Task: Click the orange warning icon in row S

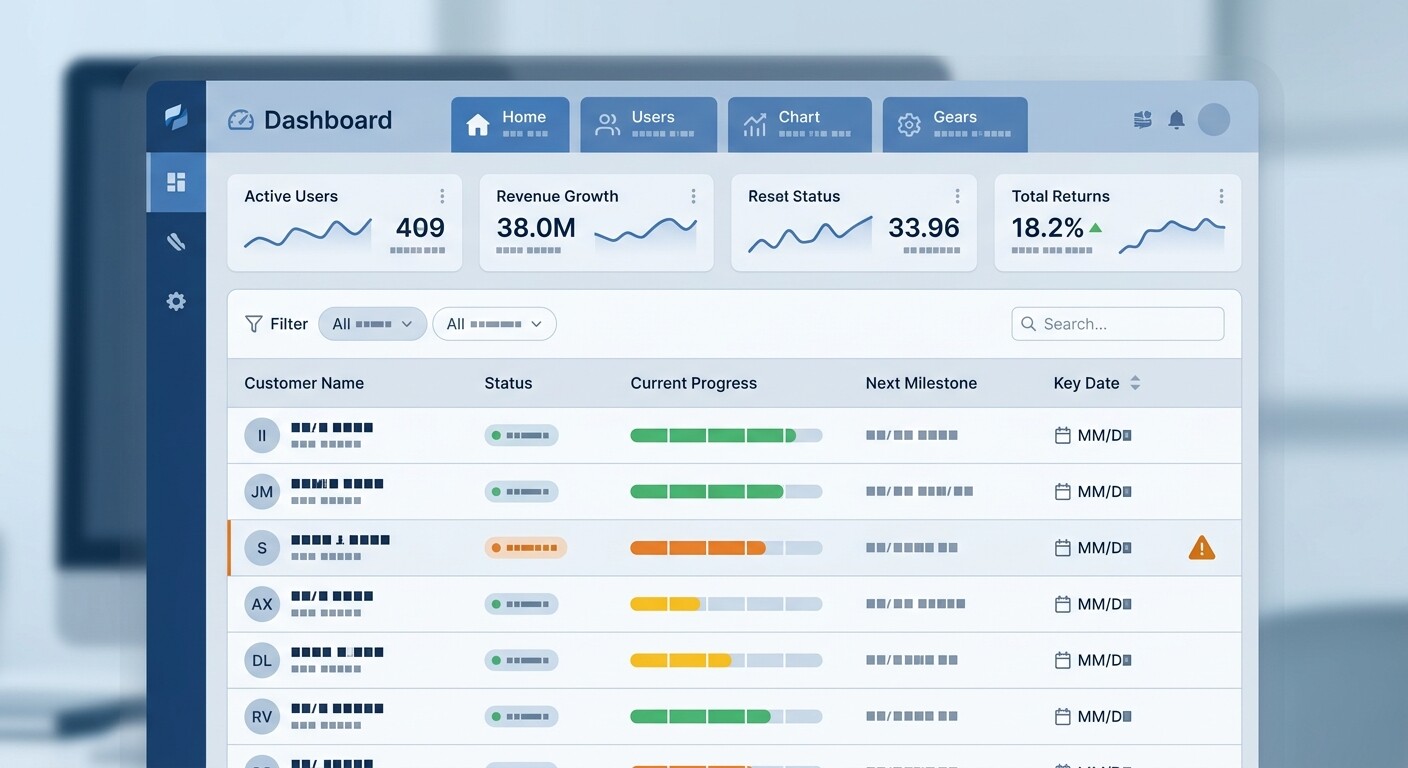Action: [x=1202, y=548]
